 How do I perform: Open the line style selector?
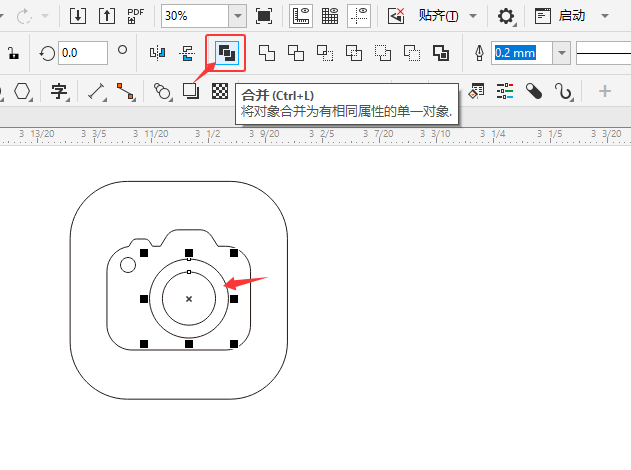point(604,53)
